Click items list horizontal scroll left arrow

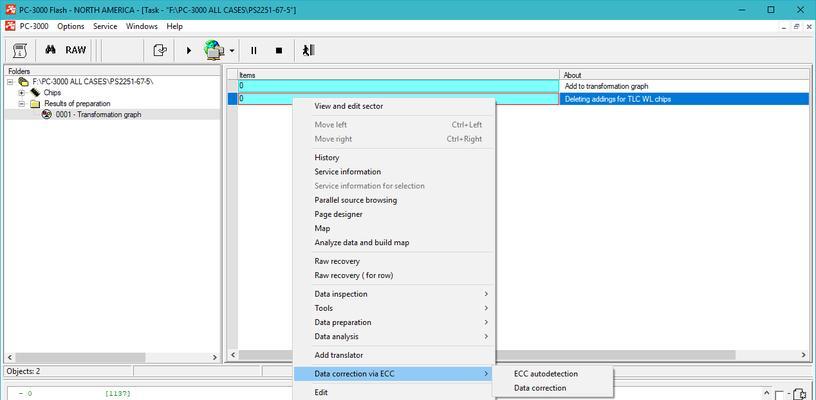tap(233, 355)
